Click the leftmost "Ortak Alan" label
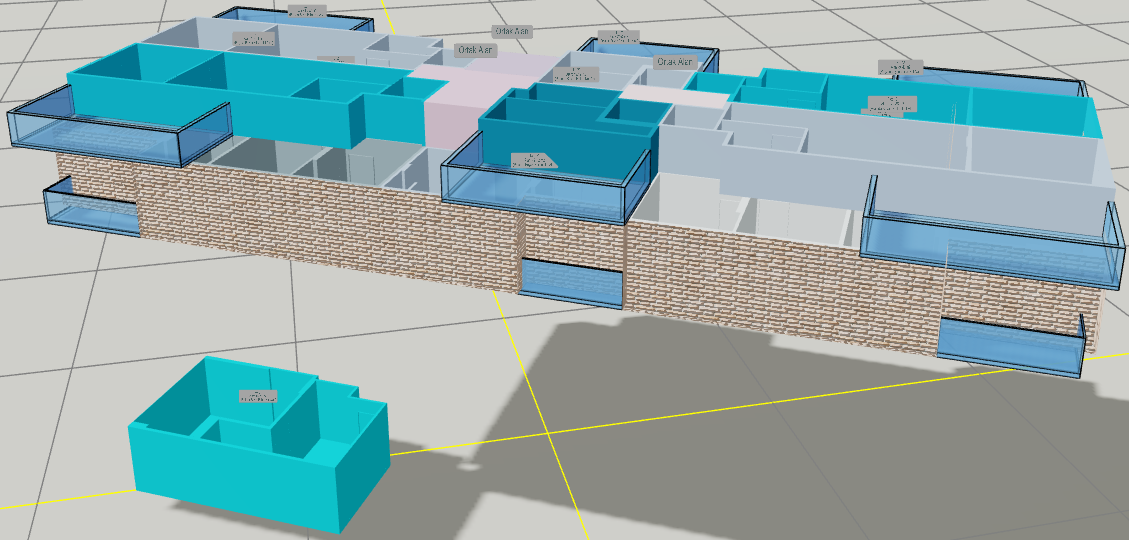This screenshot has height=540, width=1129. point(475,49)
